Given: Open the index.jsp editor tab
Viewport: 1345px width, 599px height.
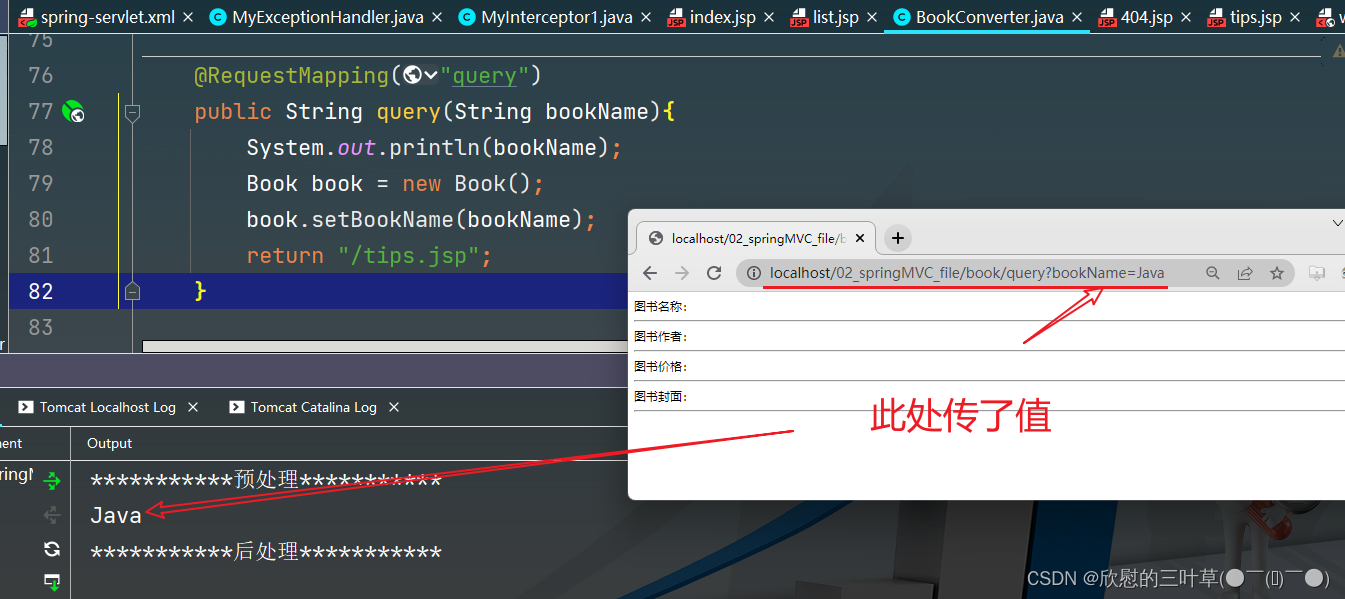Looking at the screenshot, I should click(x=722, y=17).
